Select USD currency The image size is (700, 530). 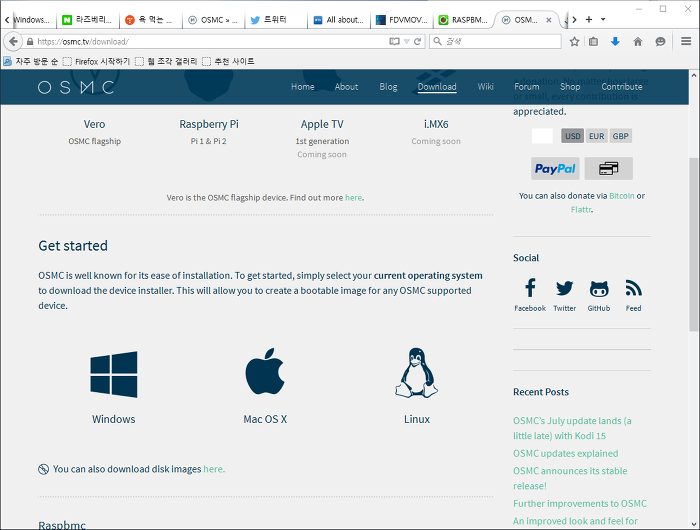[572, 136]
